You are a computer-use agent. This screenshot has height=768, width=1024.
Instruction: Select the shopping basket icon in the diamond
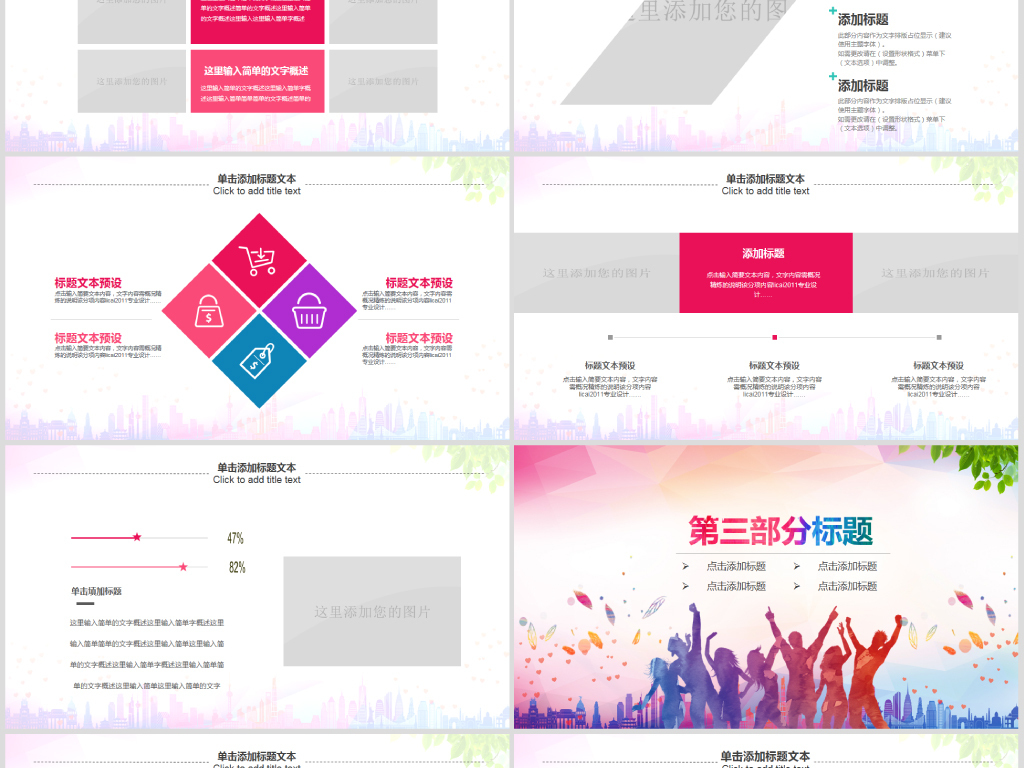pyautogui.click(x=309, y=312)
